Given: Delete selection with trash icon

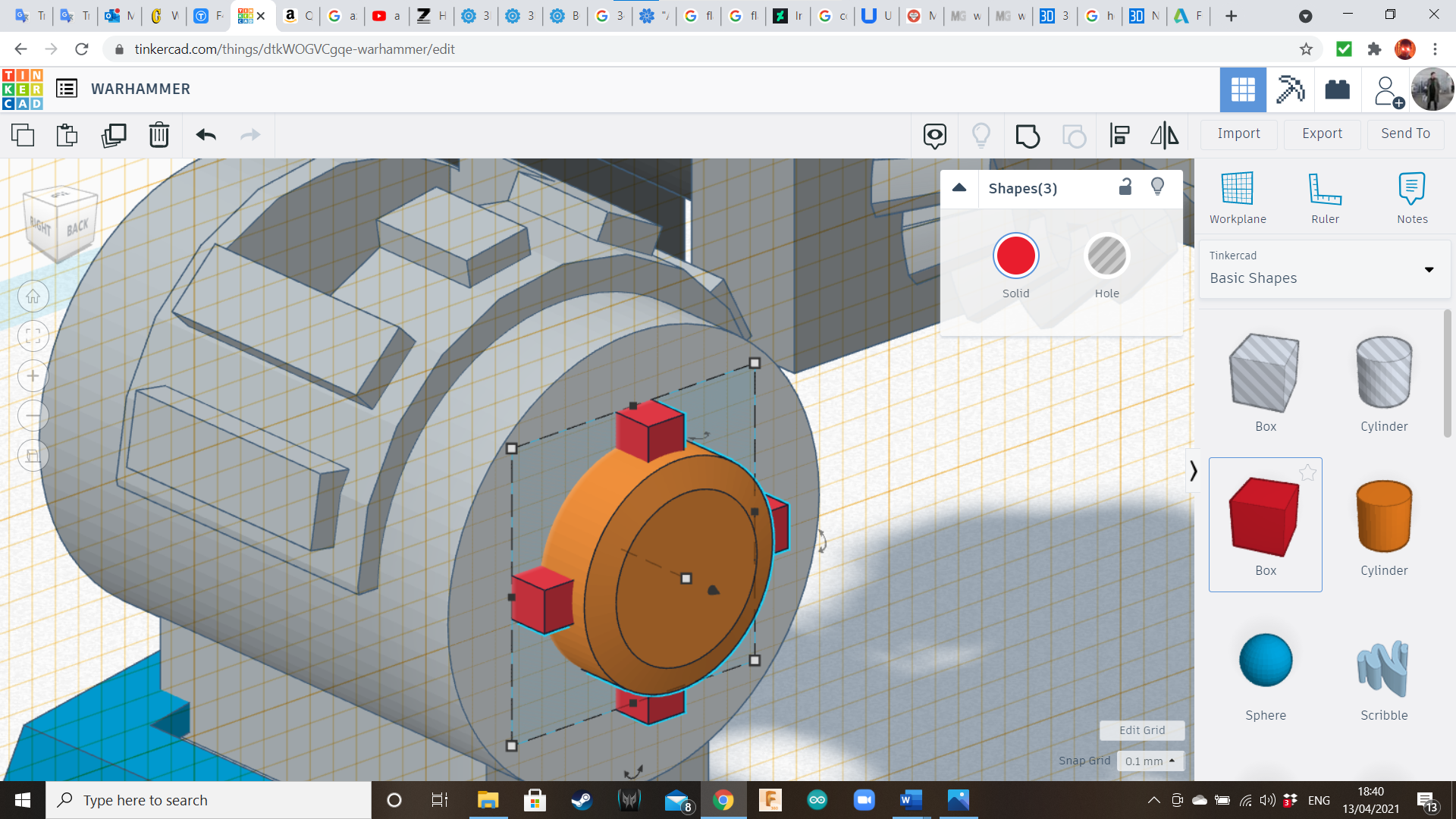Looking at the screenshot, I should (x=159, y=135).
